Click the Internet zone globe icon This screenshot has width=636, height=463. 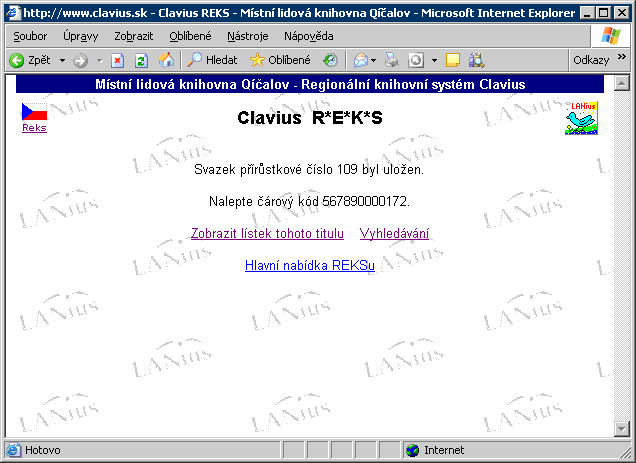click(413, 450)
